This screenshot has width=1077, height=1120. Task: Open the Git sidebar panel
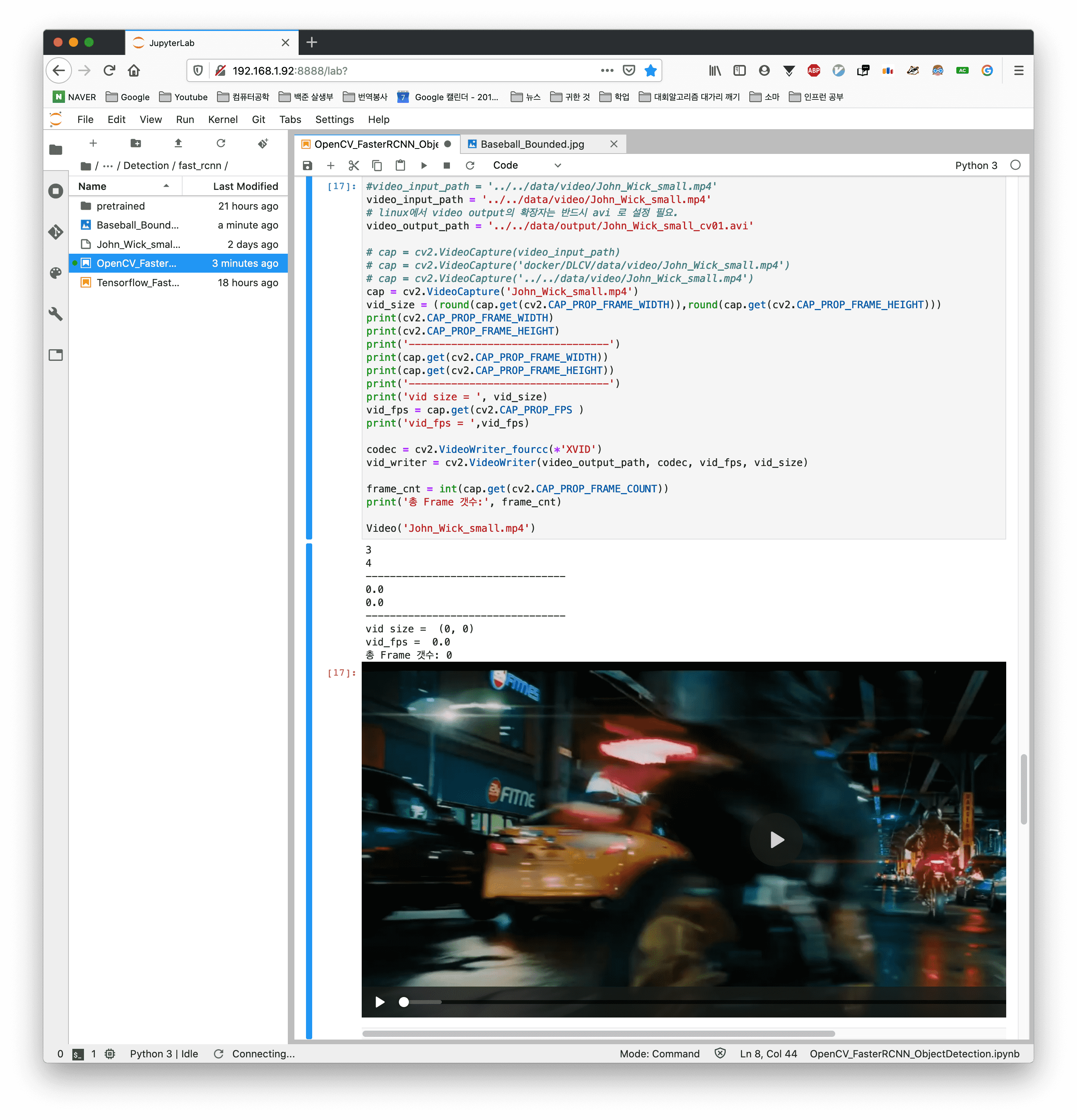(x=55, y=232)
